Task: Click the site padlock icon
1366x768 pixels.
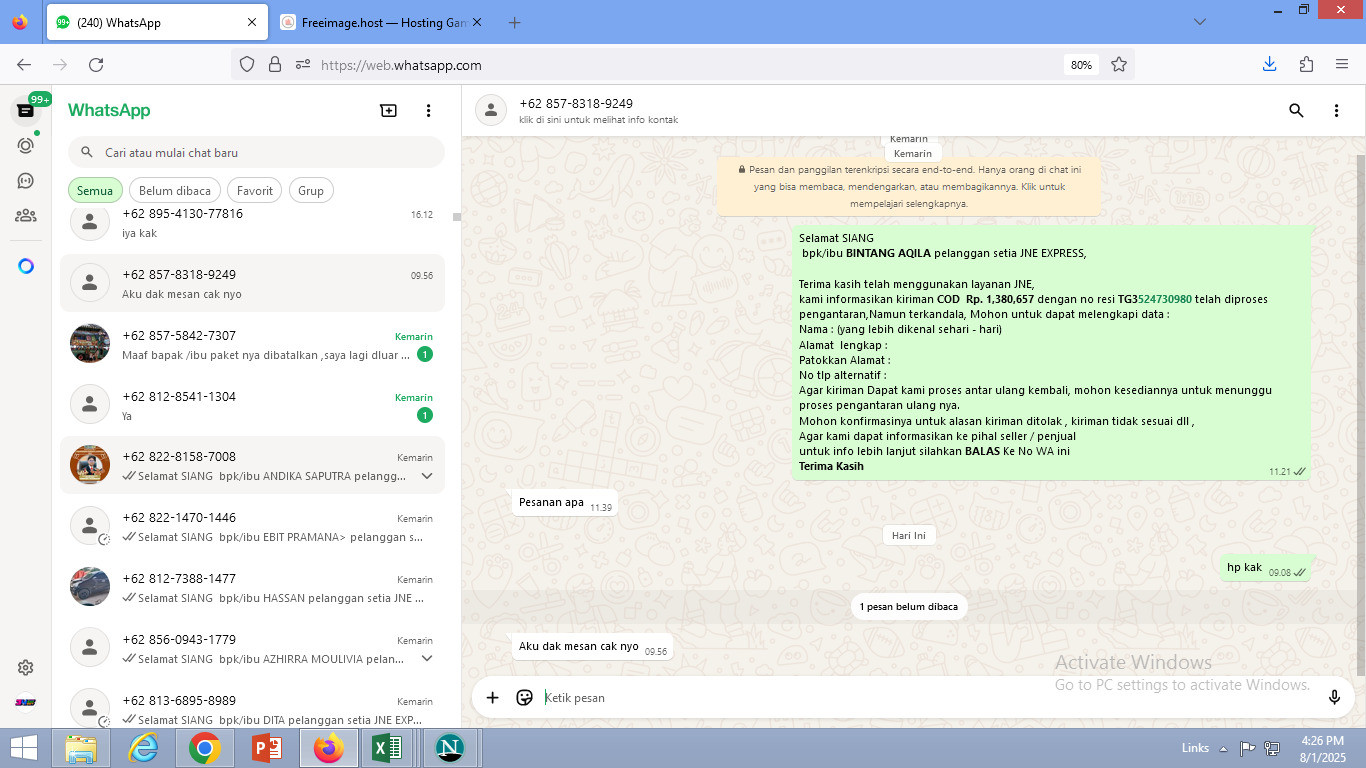Action: point(275,65)
